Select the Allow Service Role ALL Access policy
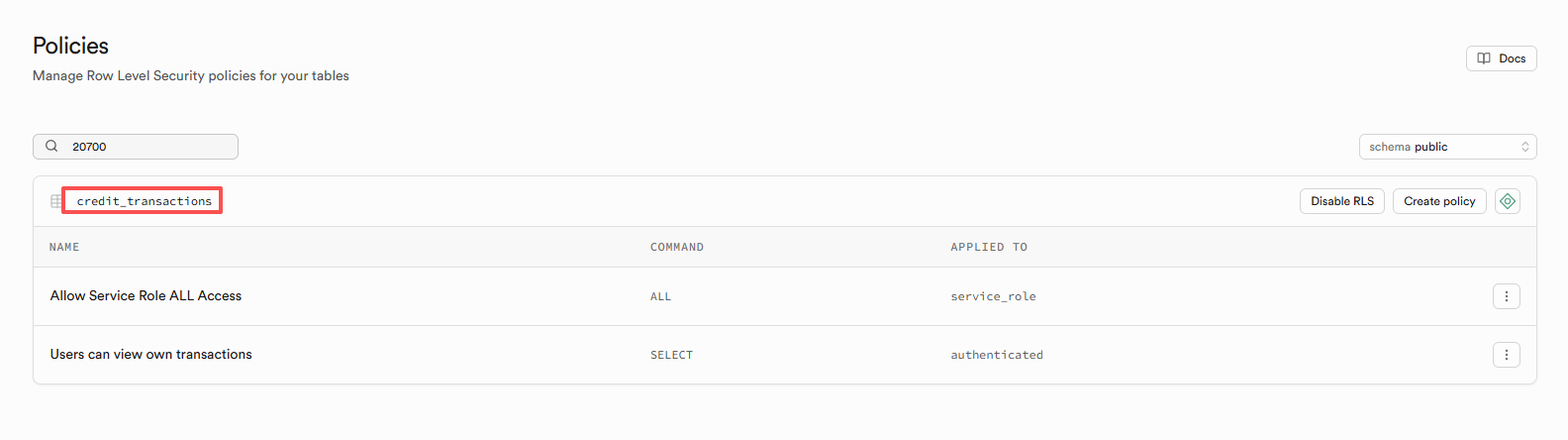Screen dimensions: 1568x440 (146, 296)
